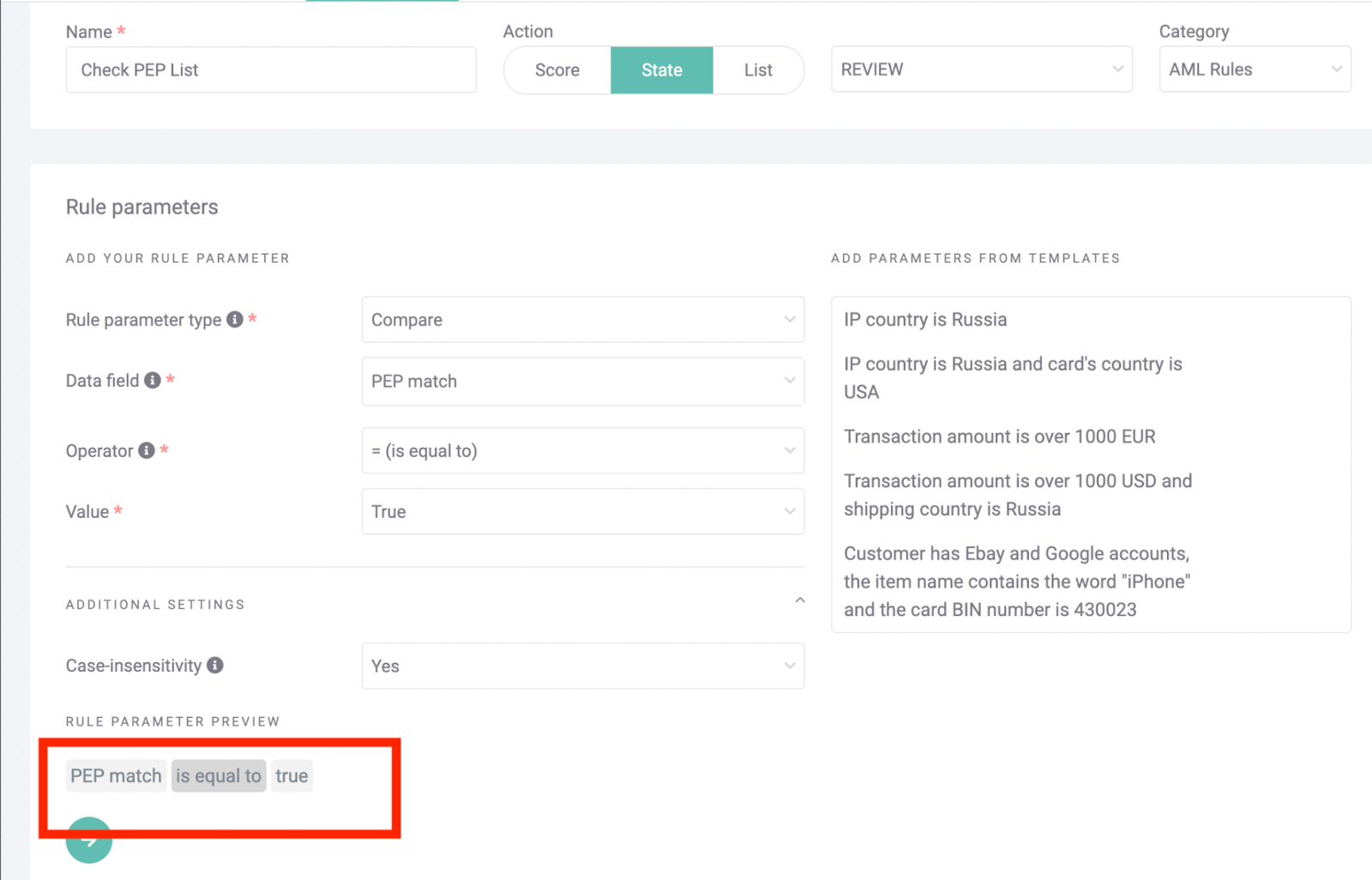Open the Value dropdown showing True
This screenshot has width=1372, height=880.
click(582, 511)
